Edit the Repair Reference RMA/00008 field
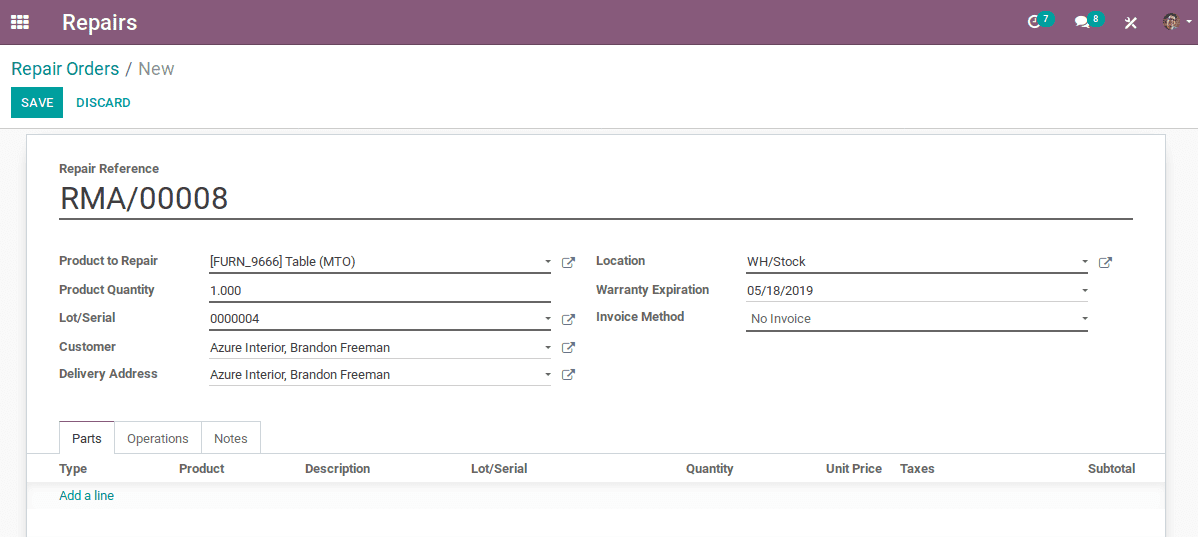The image size is (1198, 537). [x=596, y=199]
